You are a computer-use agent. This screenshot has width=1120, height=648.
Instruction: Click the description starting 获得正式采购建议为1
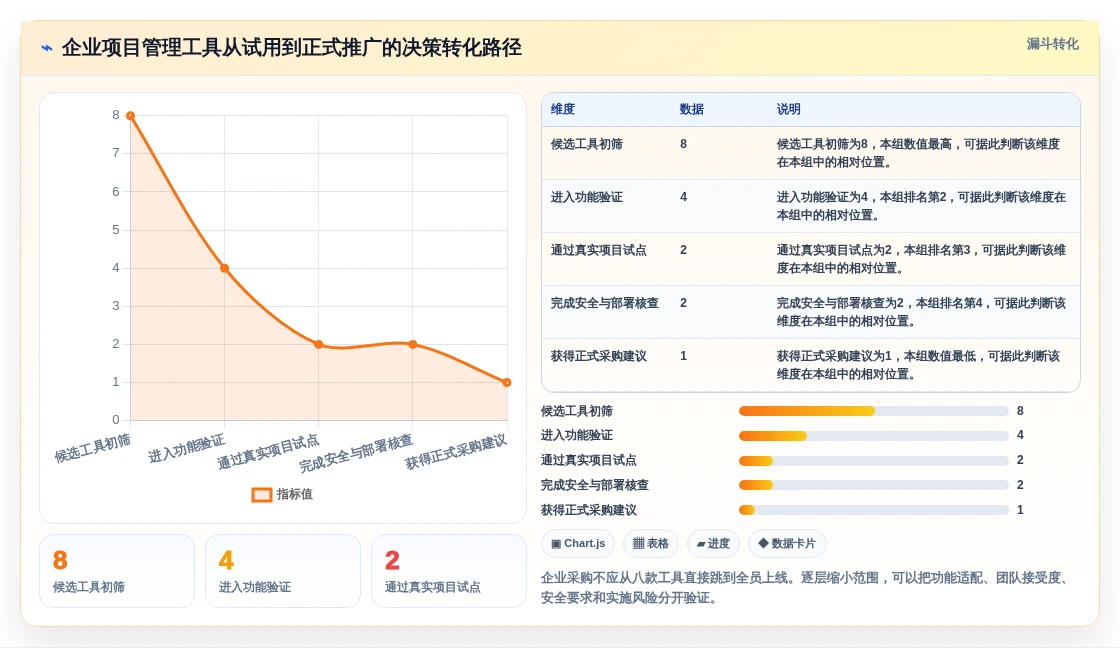[919, 364]
